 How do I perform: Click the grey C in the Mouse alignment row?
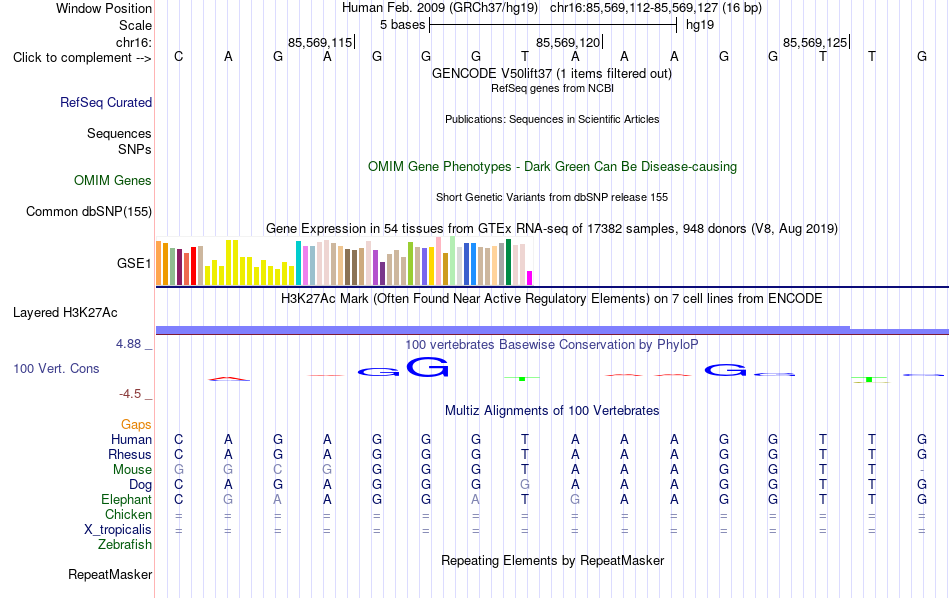(x=277, y=470)
